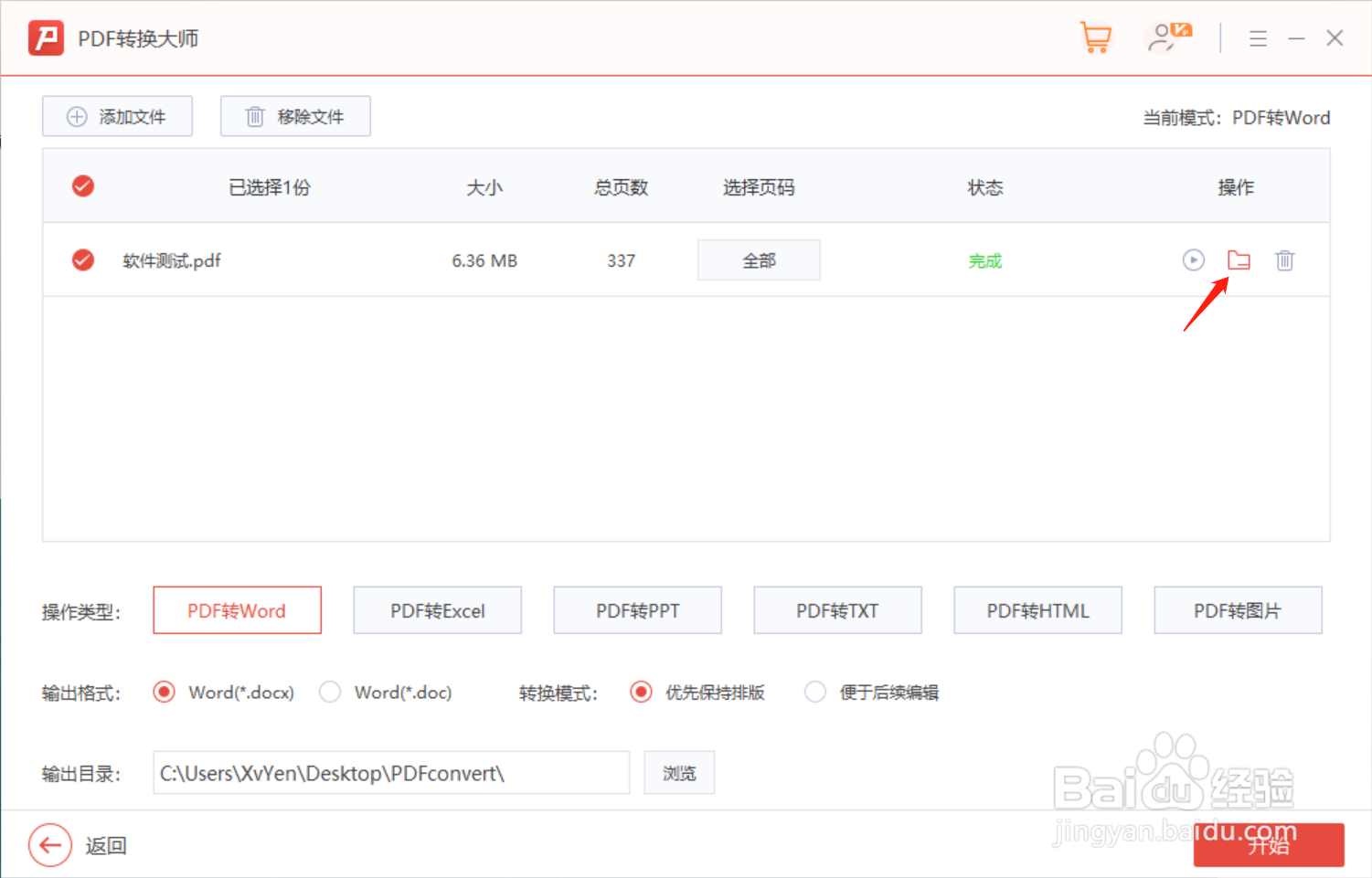Click the PDF转换大师 logo icon
The height and width of the screenshot is (878, 1372).
click(45, 37)
